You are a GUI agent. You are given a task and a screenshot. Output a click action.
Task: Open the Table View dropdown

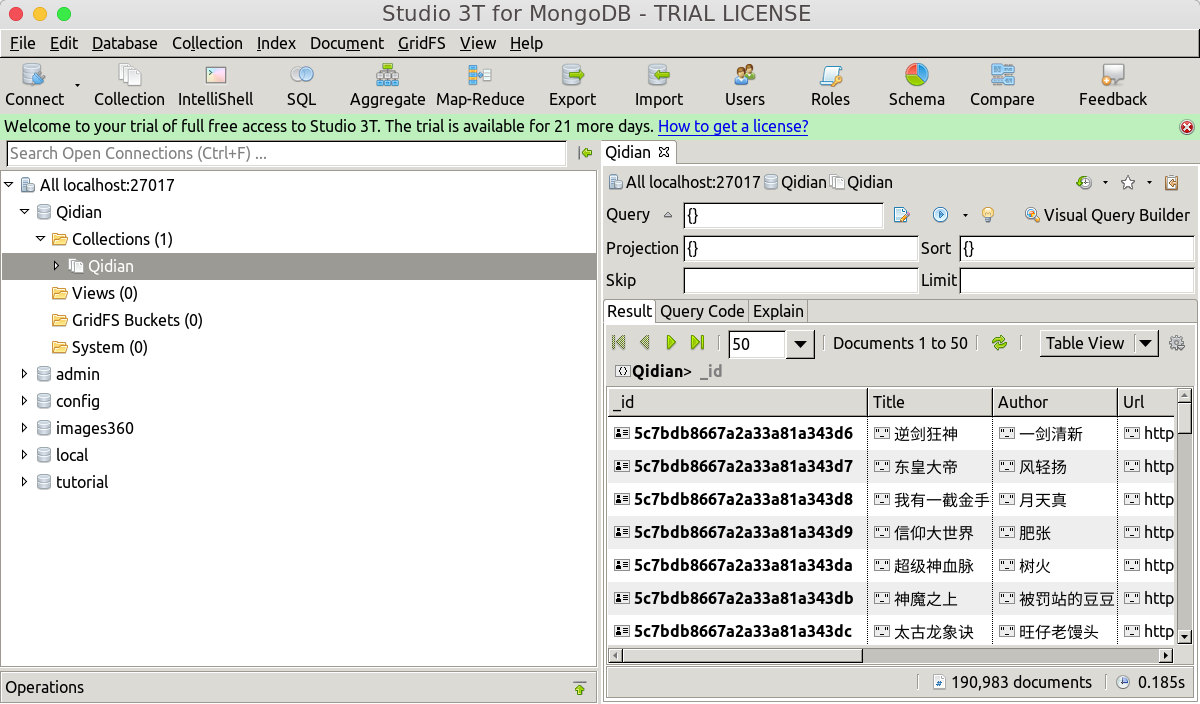click(1146, 343)
